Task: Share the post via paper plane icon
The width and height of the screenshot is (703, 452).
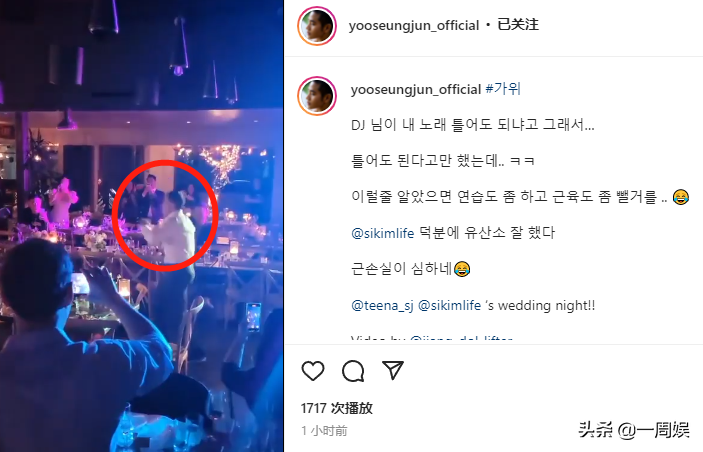Action: (393, 370)
